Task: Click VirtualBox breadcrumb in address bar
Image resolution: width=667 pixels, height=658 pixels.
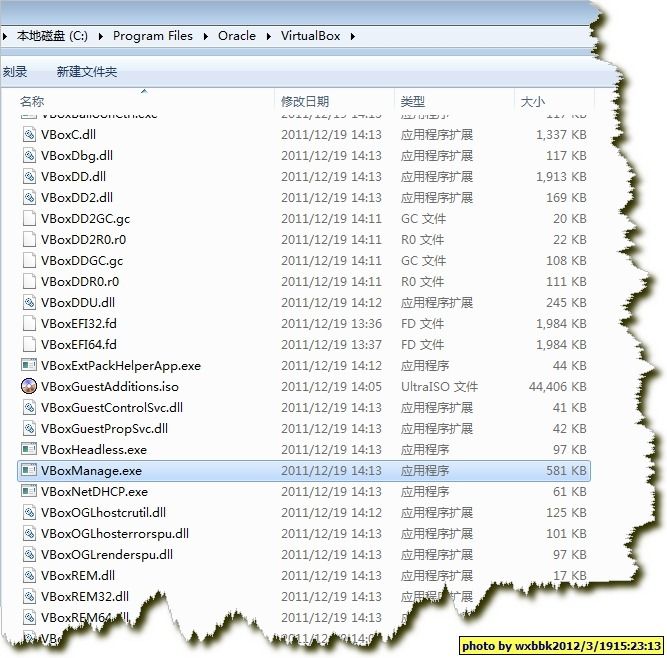Action: click(x=311, y=36)
